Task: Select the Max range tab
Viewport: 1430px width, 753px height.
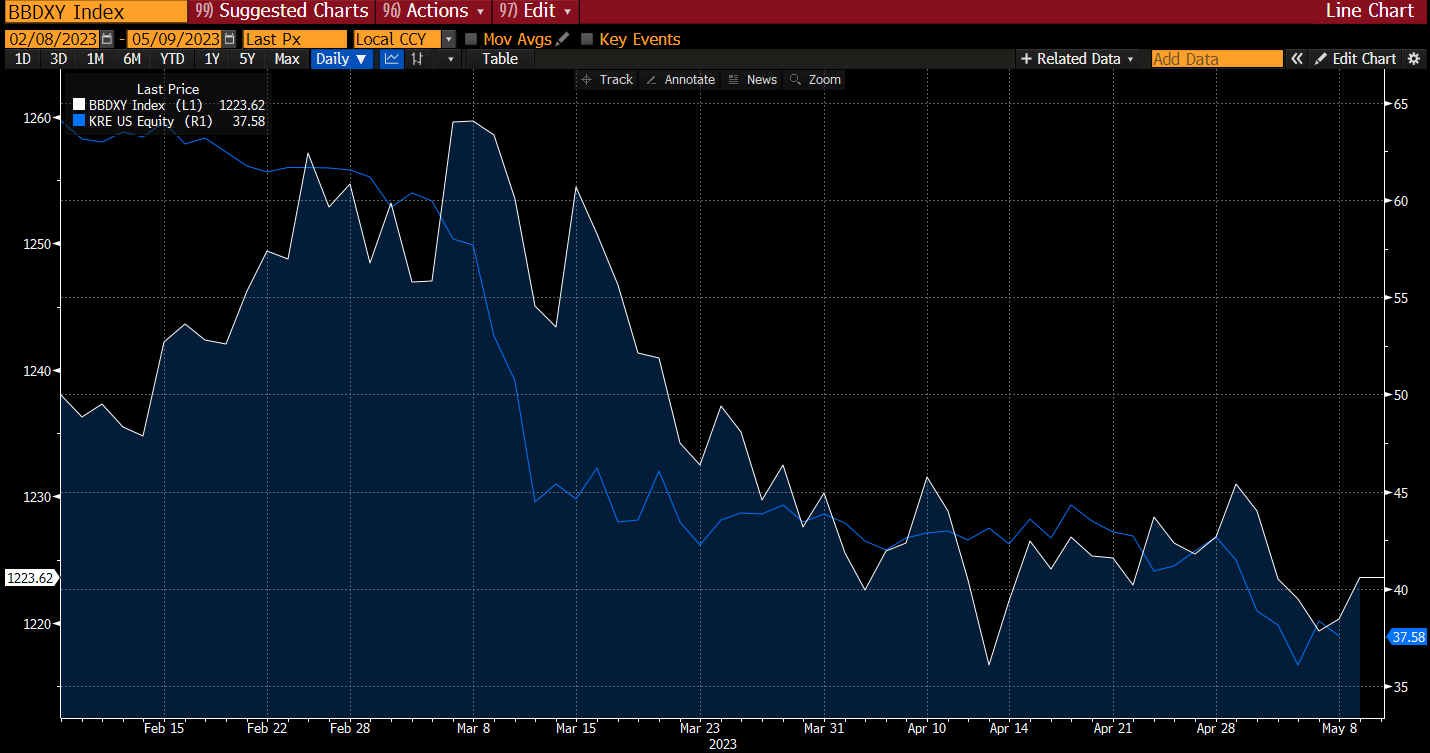Action: pos(287,59)
